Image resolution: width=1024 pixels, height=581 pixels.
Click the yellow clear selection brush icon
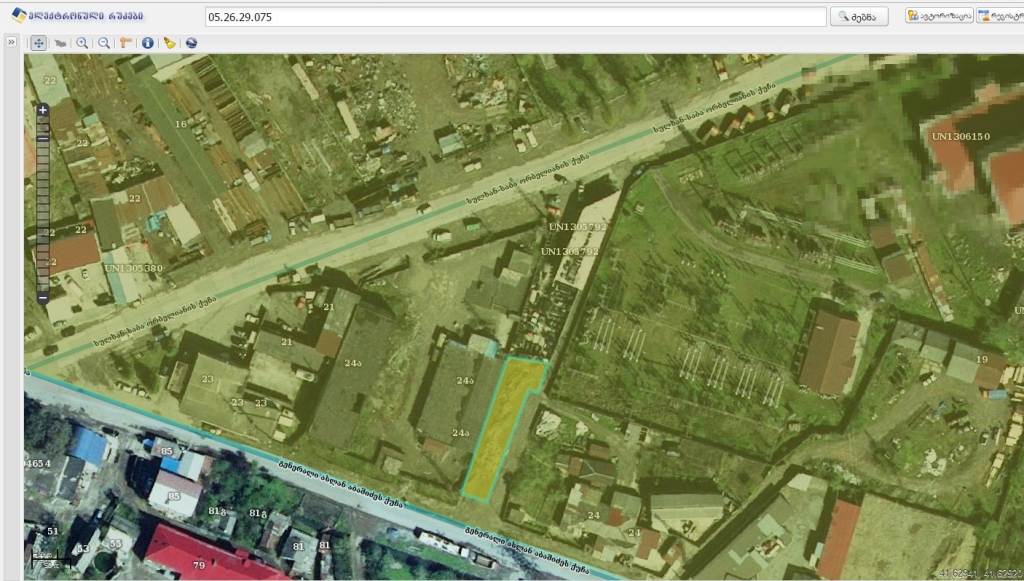pyautogui.click(x=170, y=43)
